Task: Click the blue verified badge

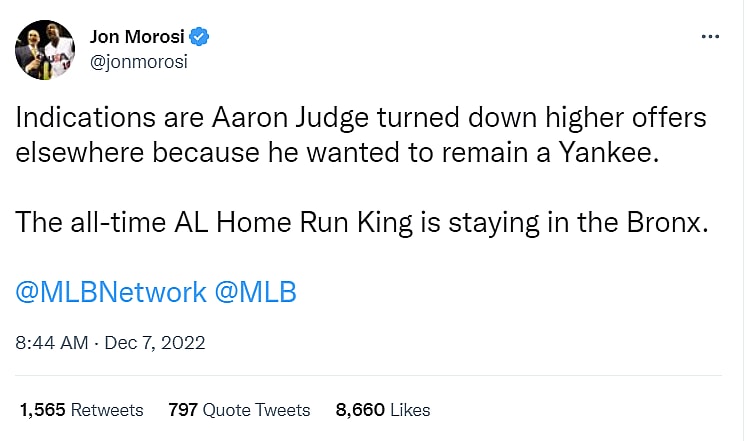Action: 199,38
